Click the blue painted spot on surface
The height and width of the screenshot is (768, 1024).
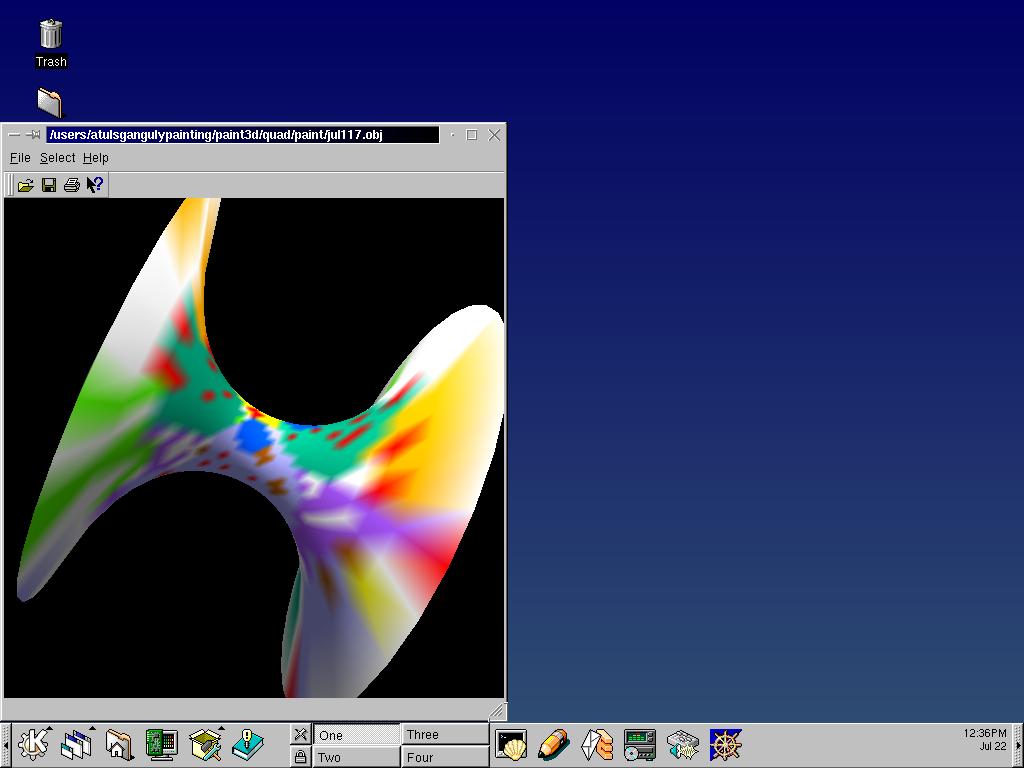(256, 436)
